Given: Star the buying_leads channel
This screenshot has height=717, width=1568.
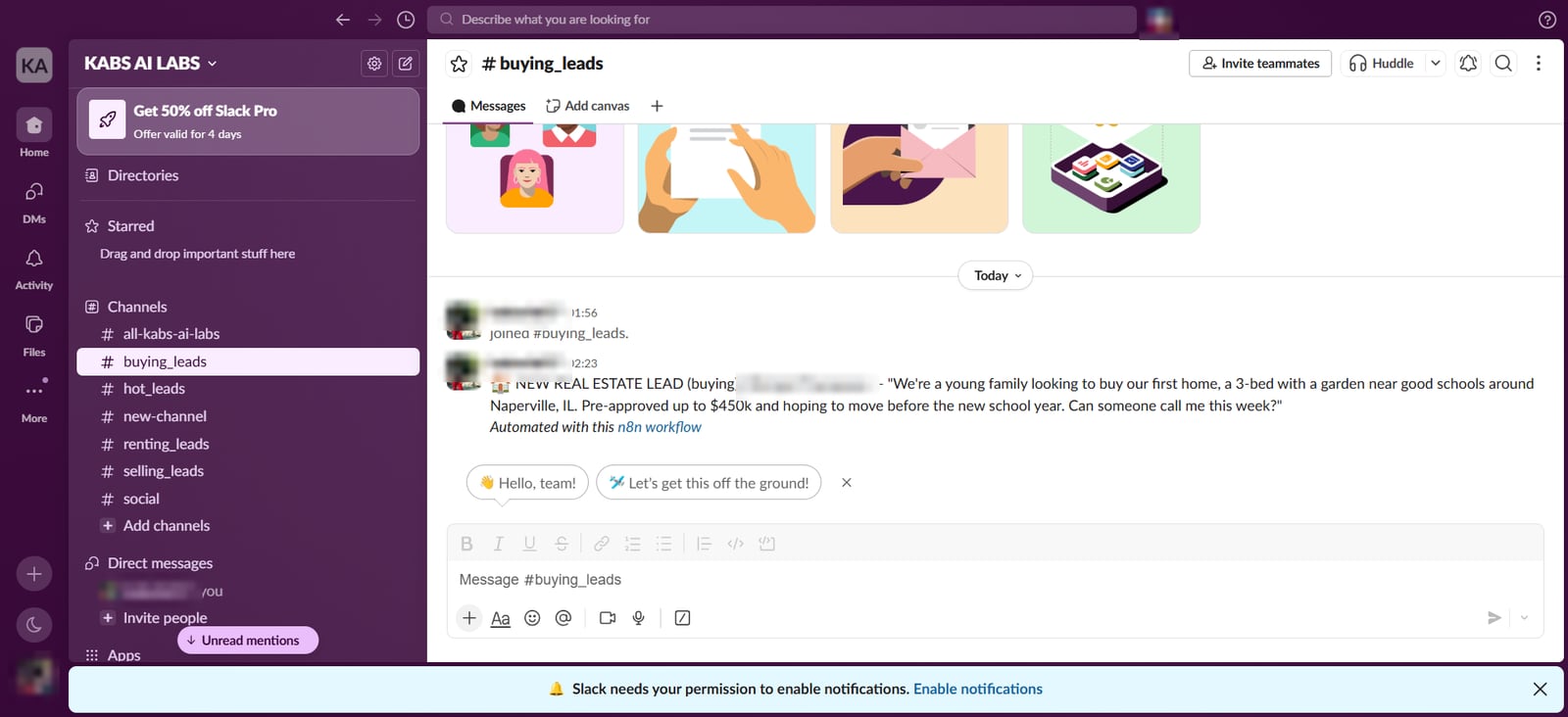Looking at the screenshot, I should tap(459, 64).
